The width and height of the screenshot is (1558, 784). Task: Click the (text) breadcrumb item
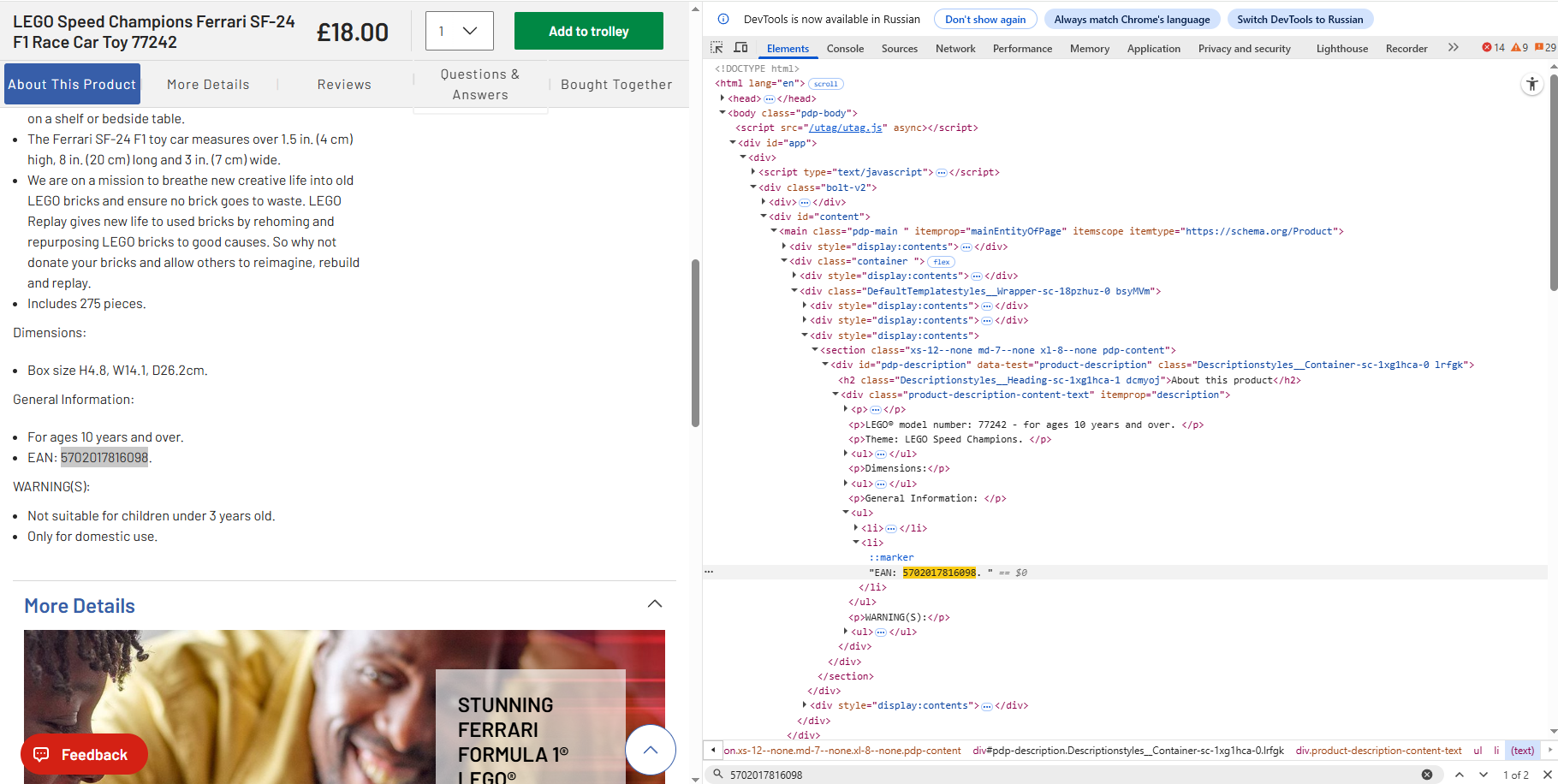point(1522,751)
